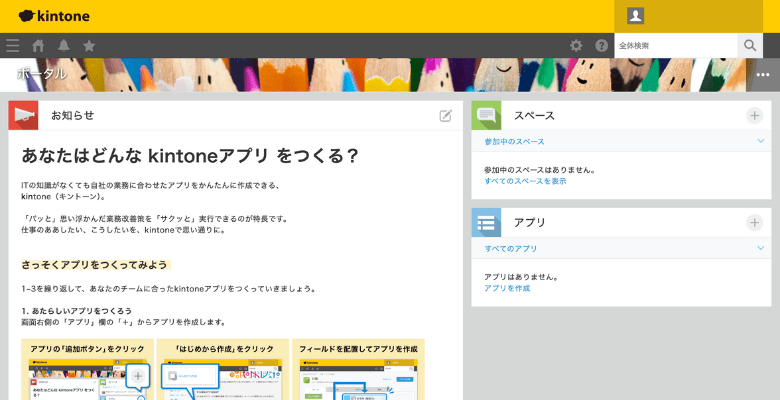Open the settings gear icon

pyautogui.click(x=576, y=46)
